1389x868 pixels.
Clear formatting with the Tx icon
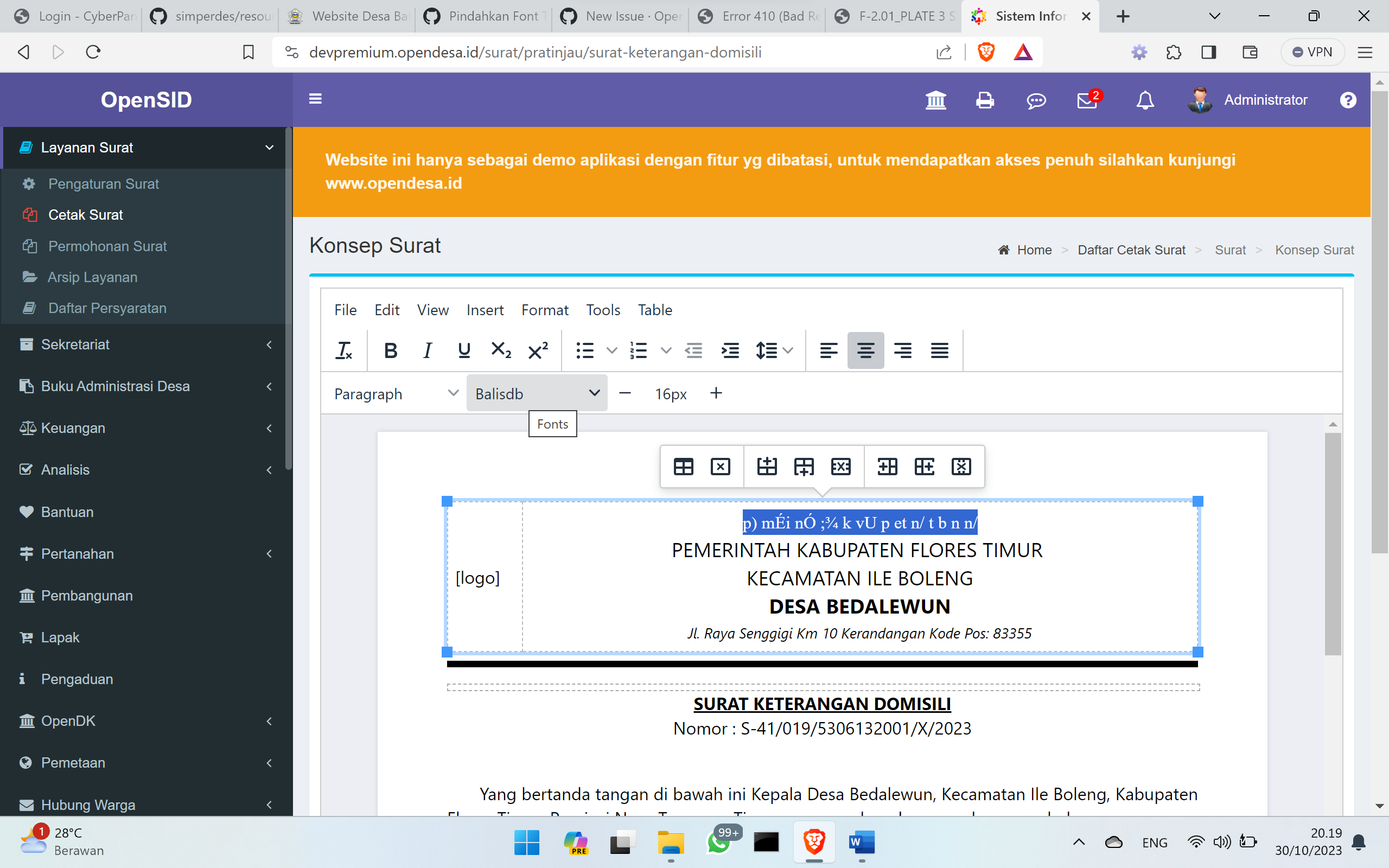pyautogui.click(x=345, y=350)
